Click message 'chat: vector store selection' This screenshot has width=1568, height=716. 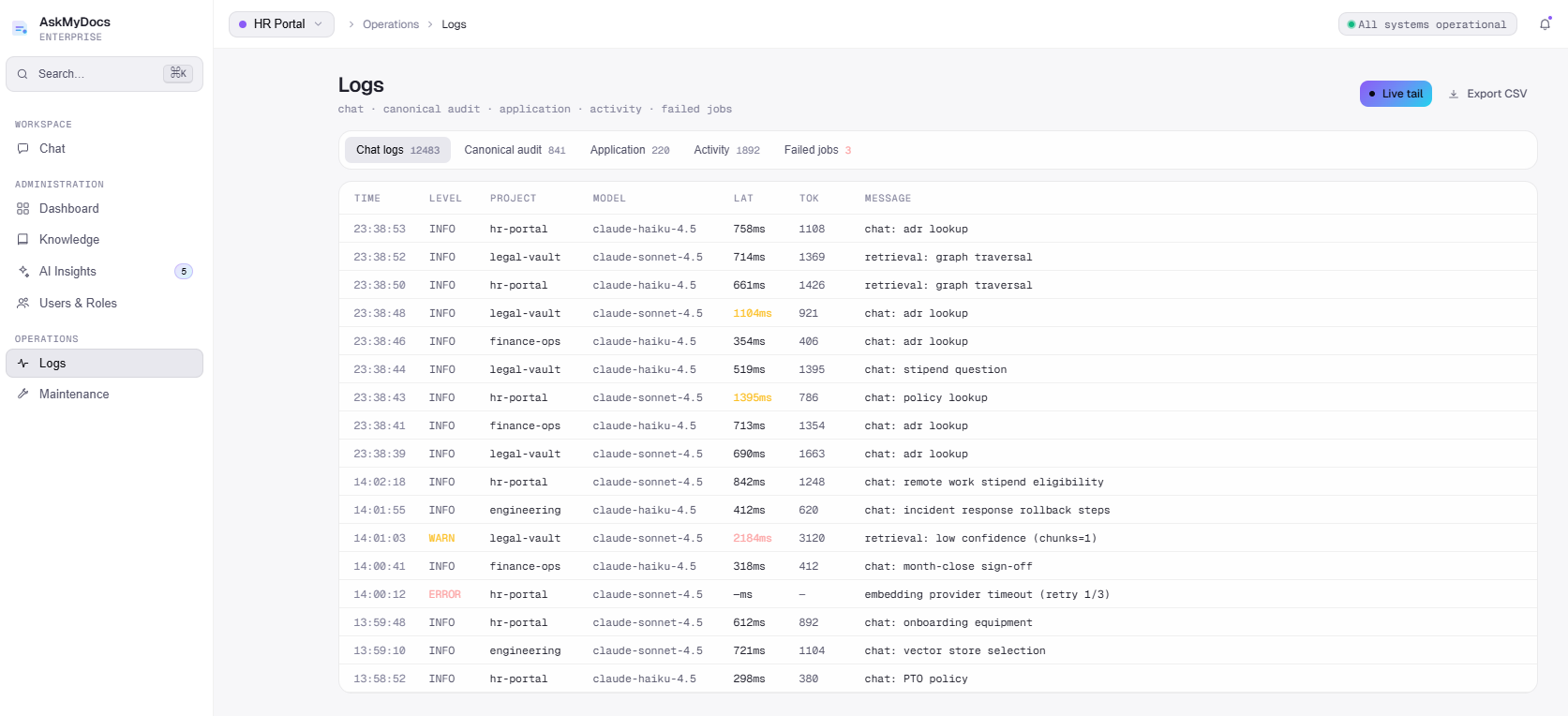click(955, 650)
